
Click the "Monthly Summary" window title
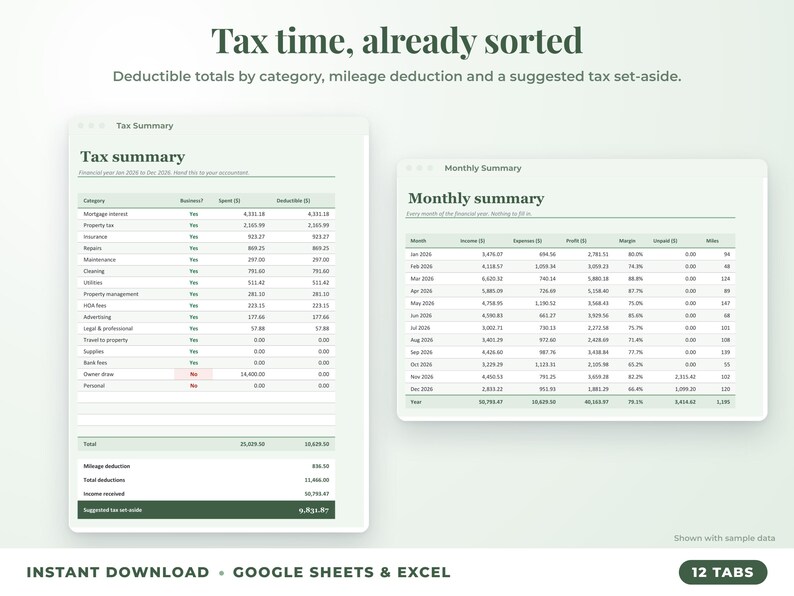(x=483, y=168)
